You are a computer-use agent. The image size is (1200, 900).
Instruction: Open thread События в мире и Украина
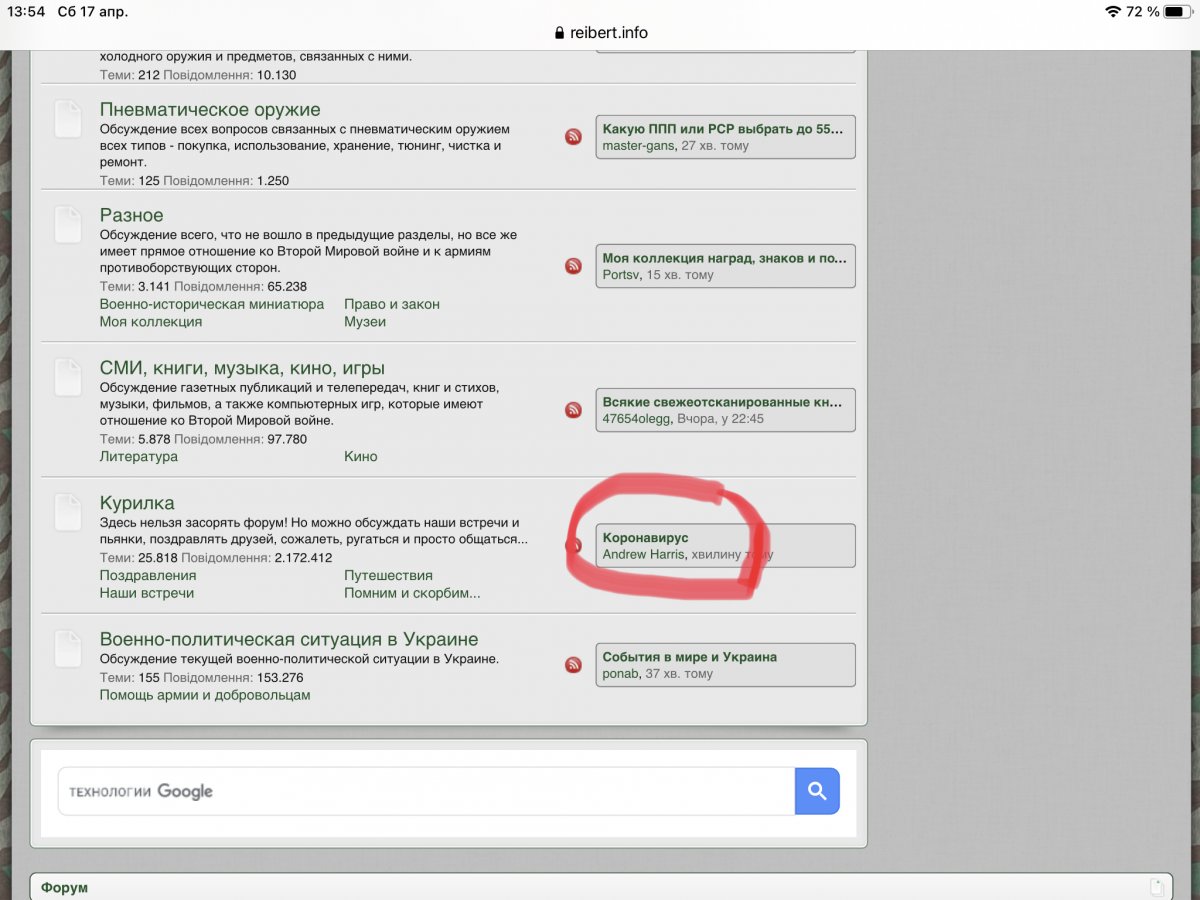(x=690, y=657)
